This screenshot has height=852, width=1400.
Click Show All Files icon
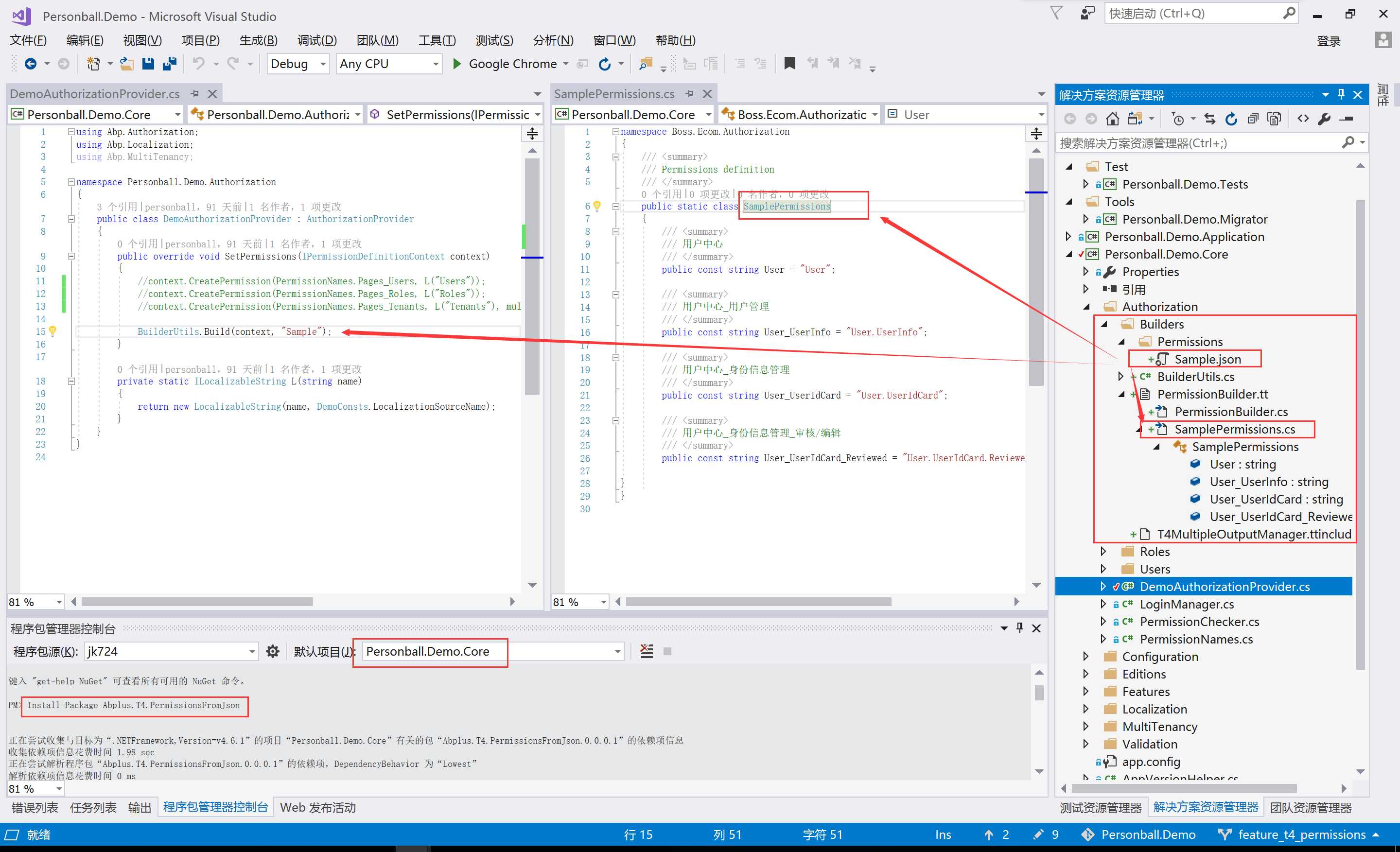(x=1275, y=119)
